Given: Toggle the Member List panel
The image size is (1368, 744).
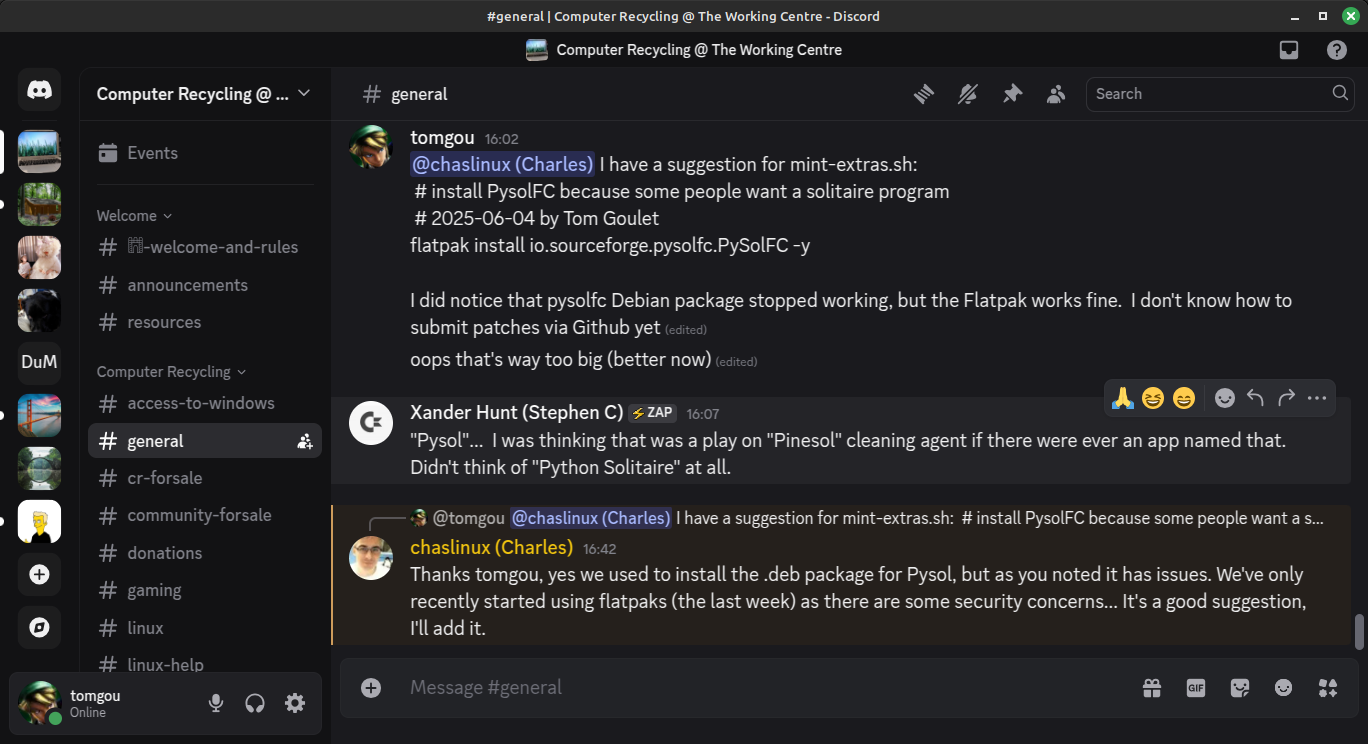Looking at the screenshot, I should pos(1056,94).
